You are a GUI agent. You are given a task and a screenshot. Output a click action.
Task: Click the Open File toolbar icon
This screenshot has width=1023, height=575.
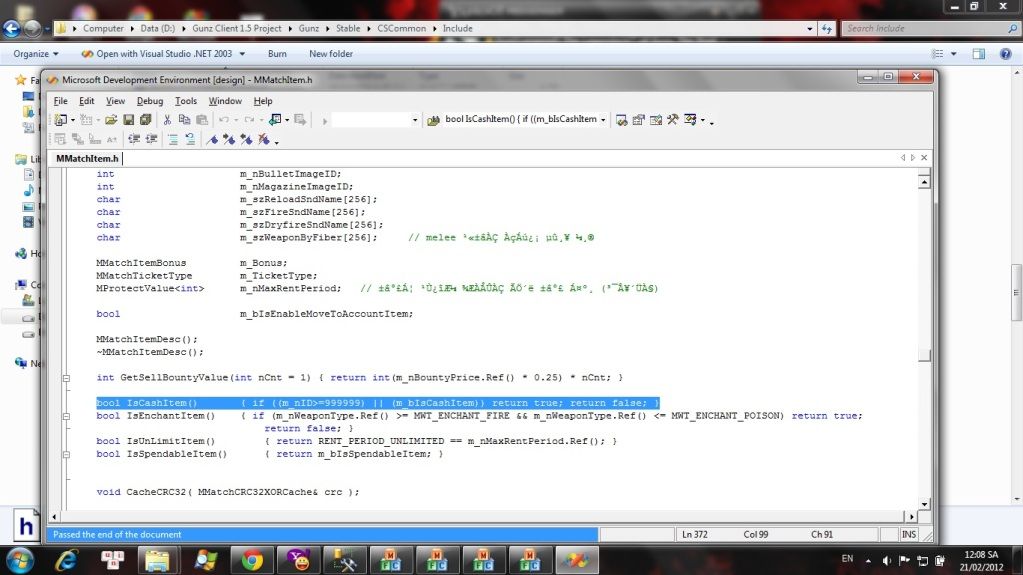pyautogui.click(x=111, y=120)
